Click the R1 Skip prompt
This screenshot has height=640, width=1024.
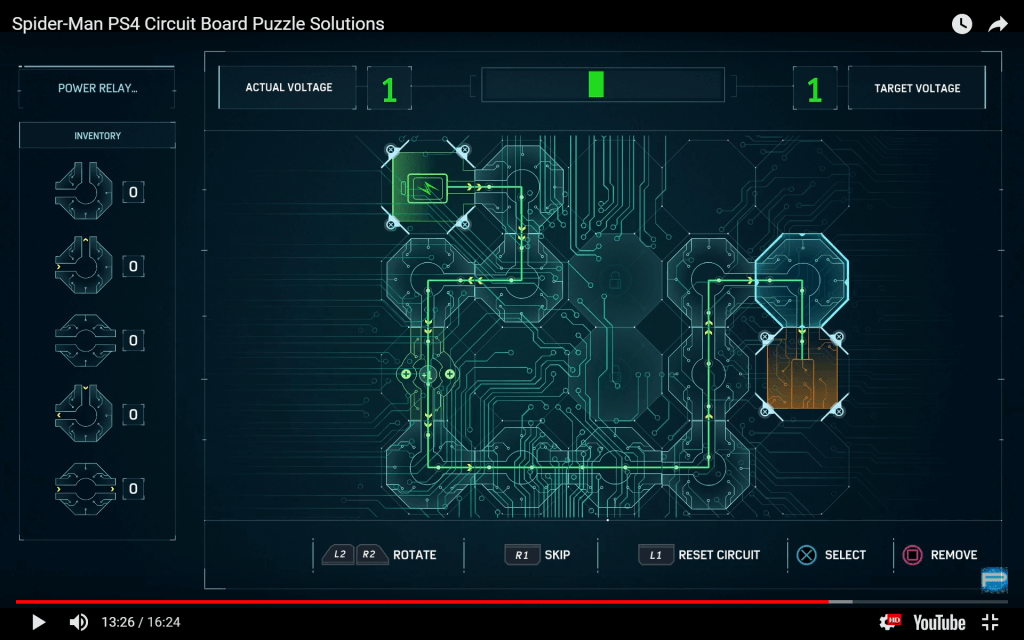tap(537, 554)
